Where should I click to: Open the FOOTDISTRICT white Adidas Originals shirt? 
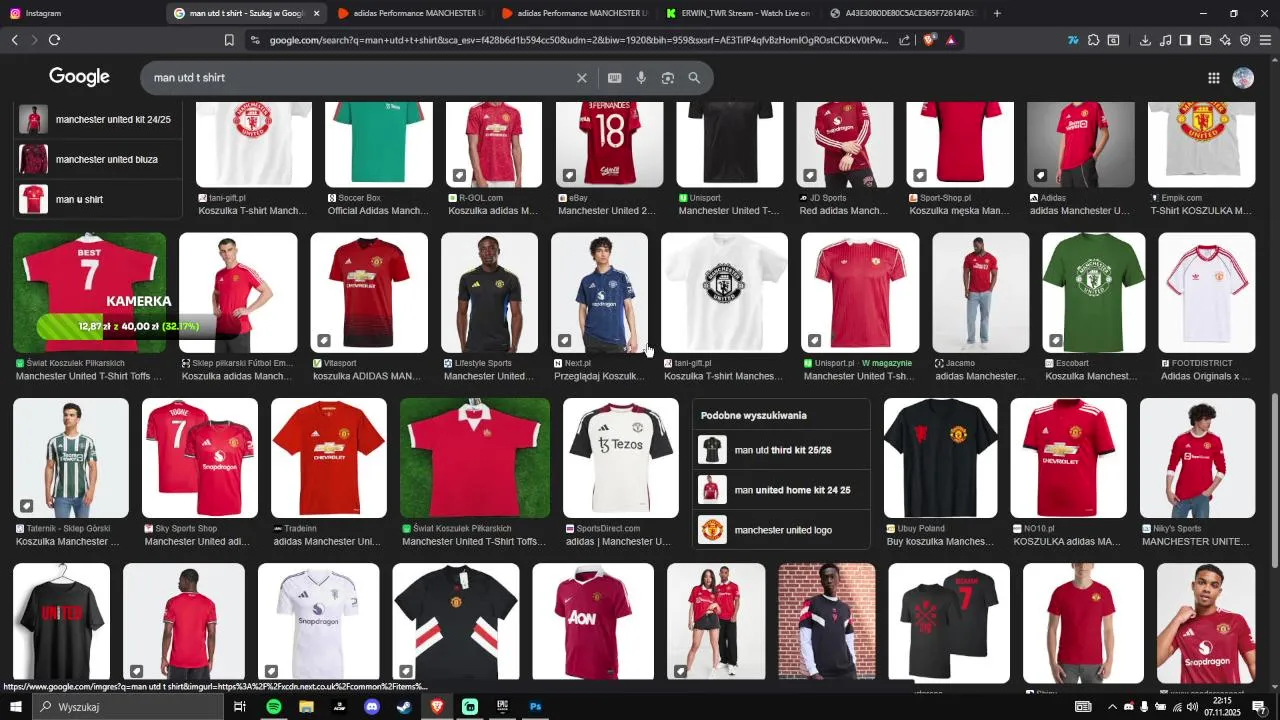tap(1207, 292)
